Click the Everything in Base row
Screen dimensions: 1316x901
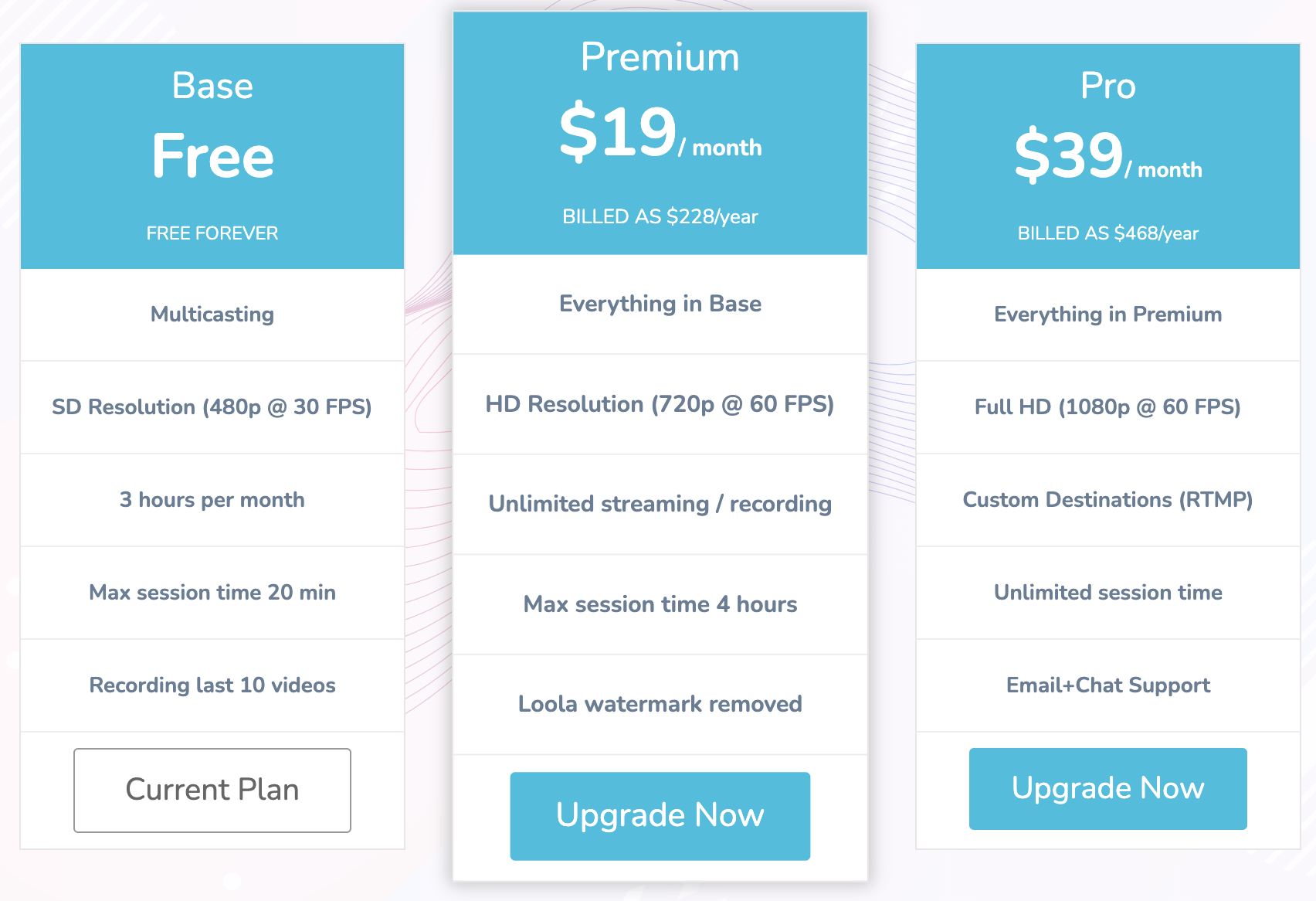(x=659, y=304)
